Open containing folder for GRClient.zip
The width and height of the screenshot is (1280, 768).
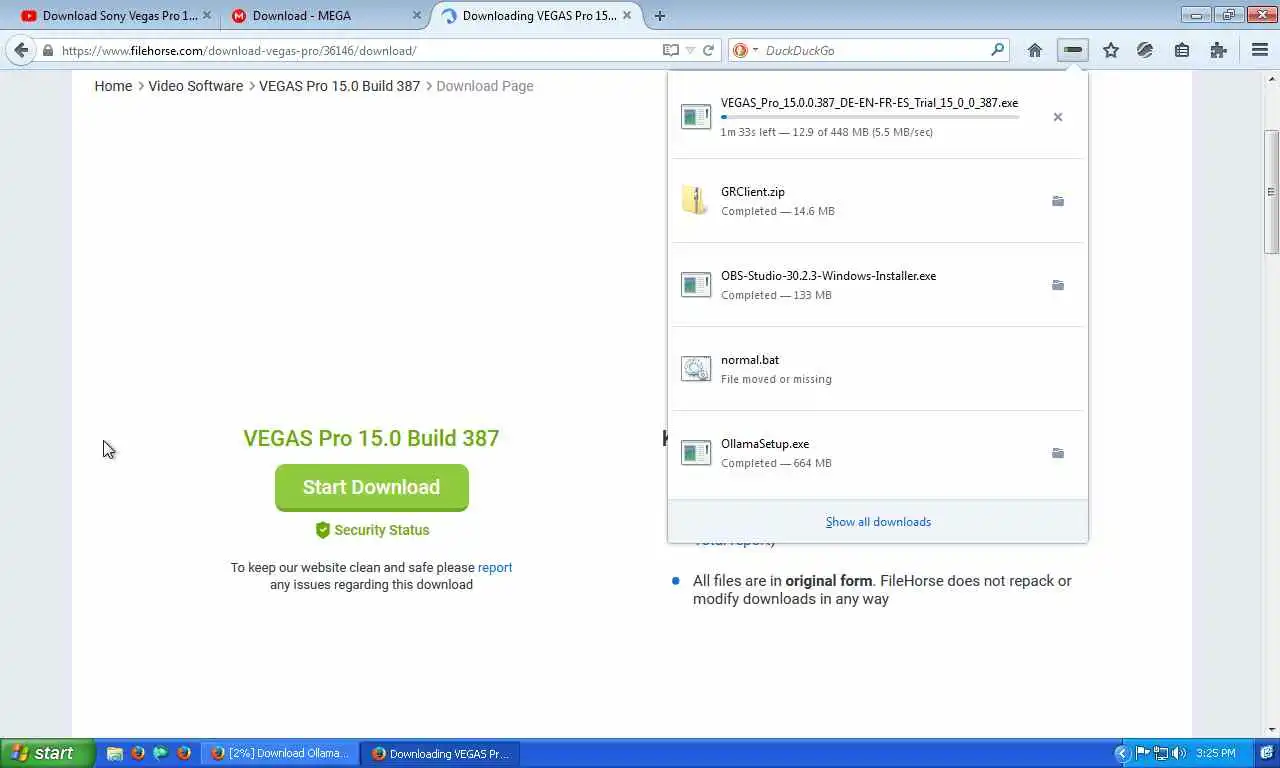(1058, 201)
